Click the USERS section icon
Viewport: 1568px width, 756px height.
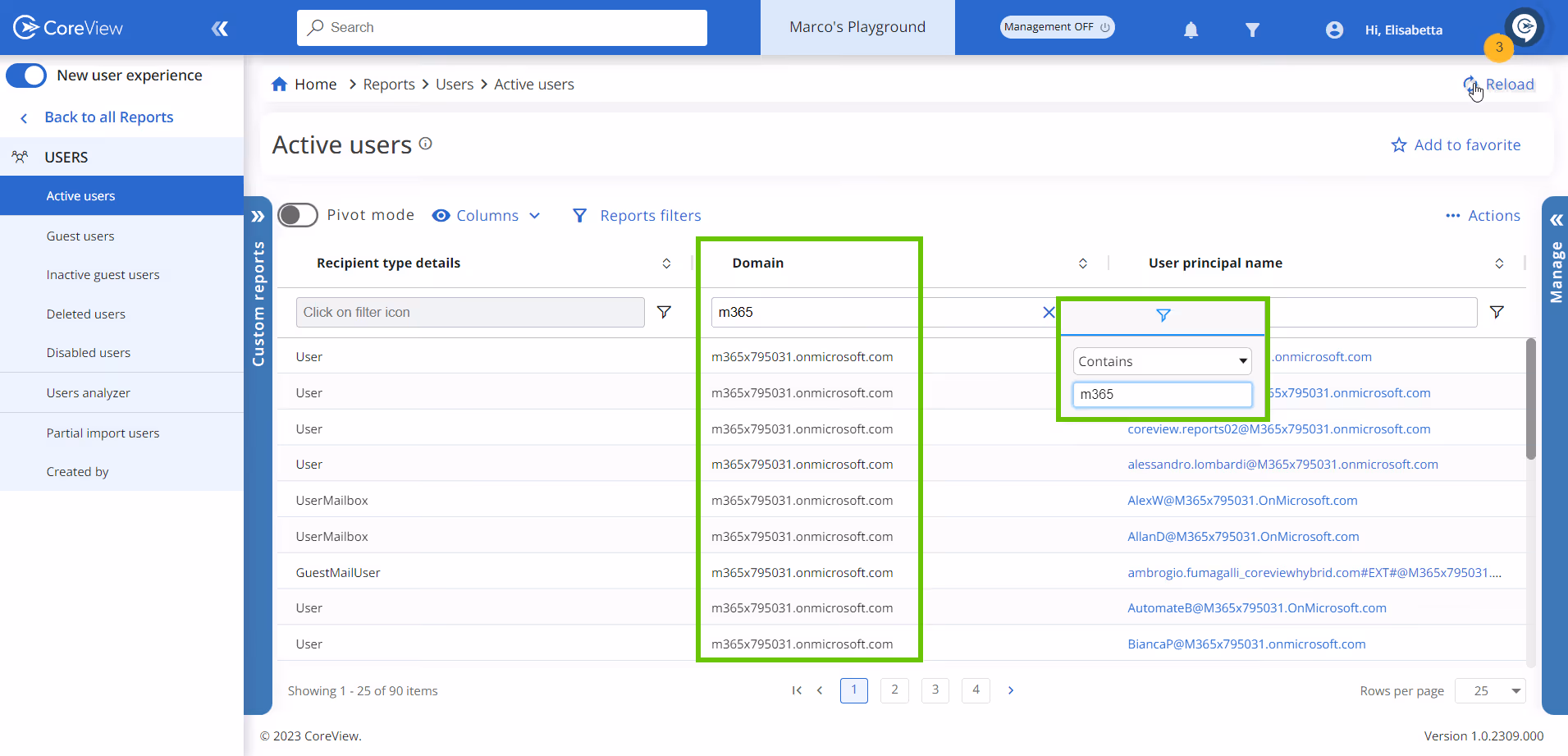(x=21, y=157)
